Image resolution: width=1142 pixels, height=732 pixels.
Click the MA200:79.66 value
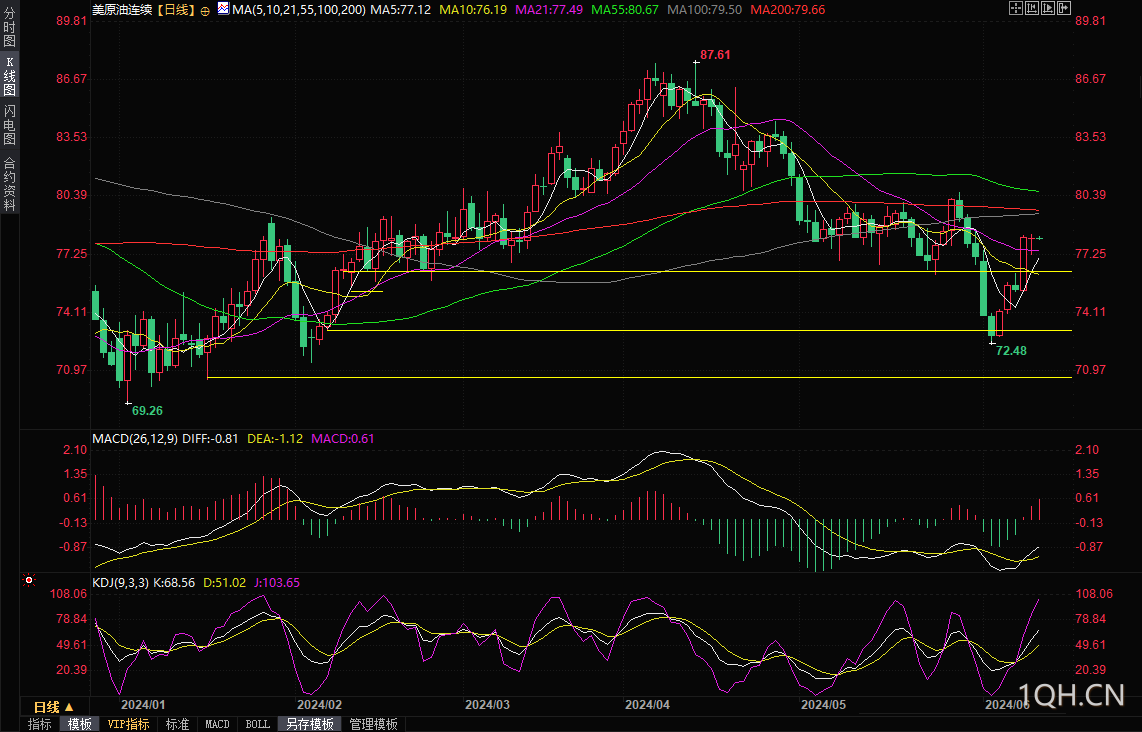coord(788,10)
